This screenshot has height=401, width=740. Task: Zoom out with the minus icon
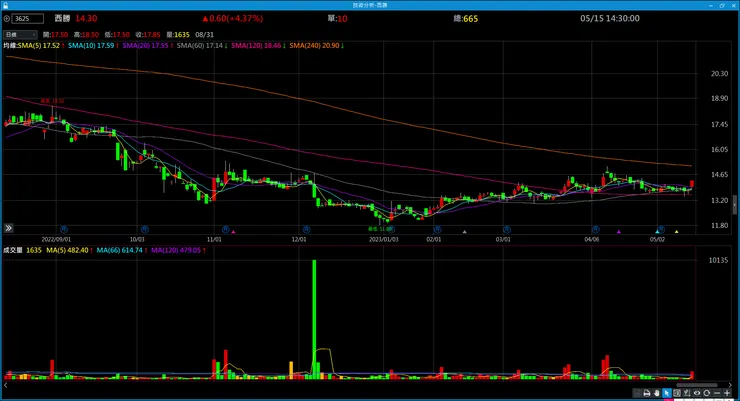point(717,393)
